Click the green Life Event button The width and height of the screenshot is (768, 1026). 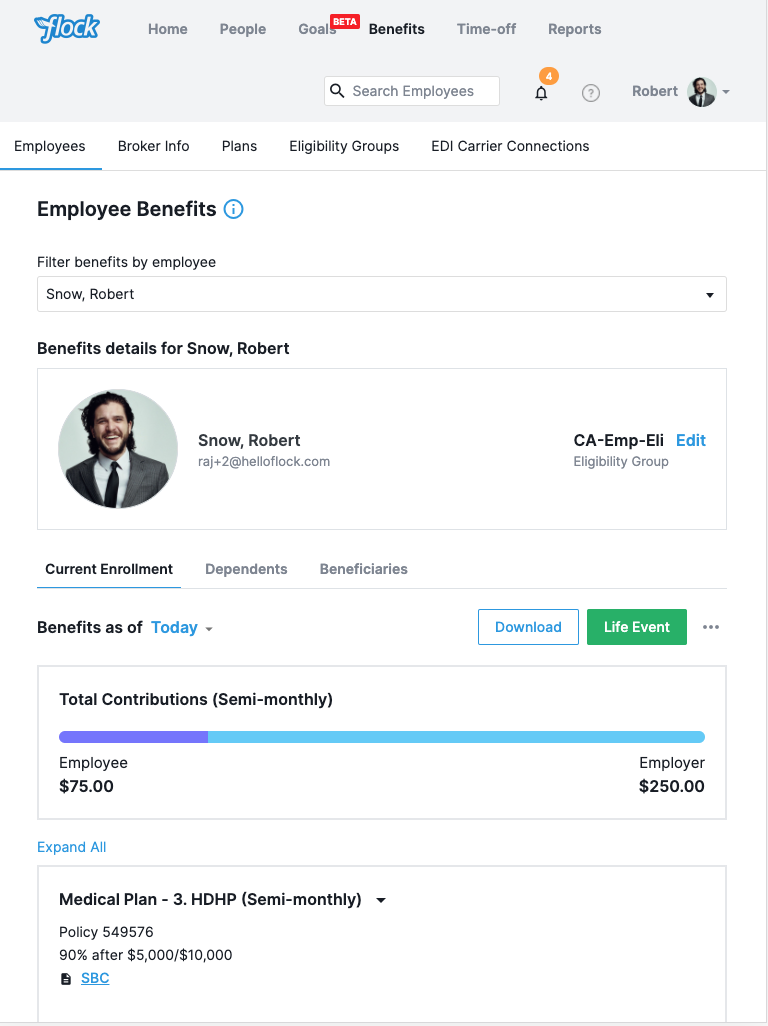pyautogui.click(x=636, y=627)
